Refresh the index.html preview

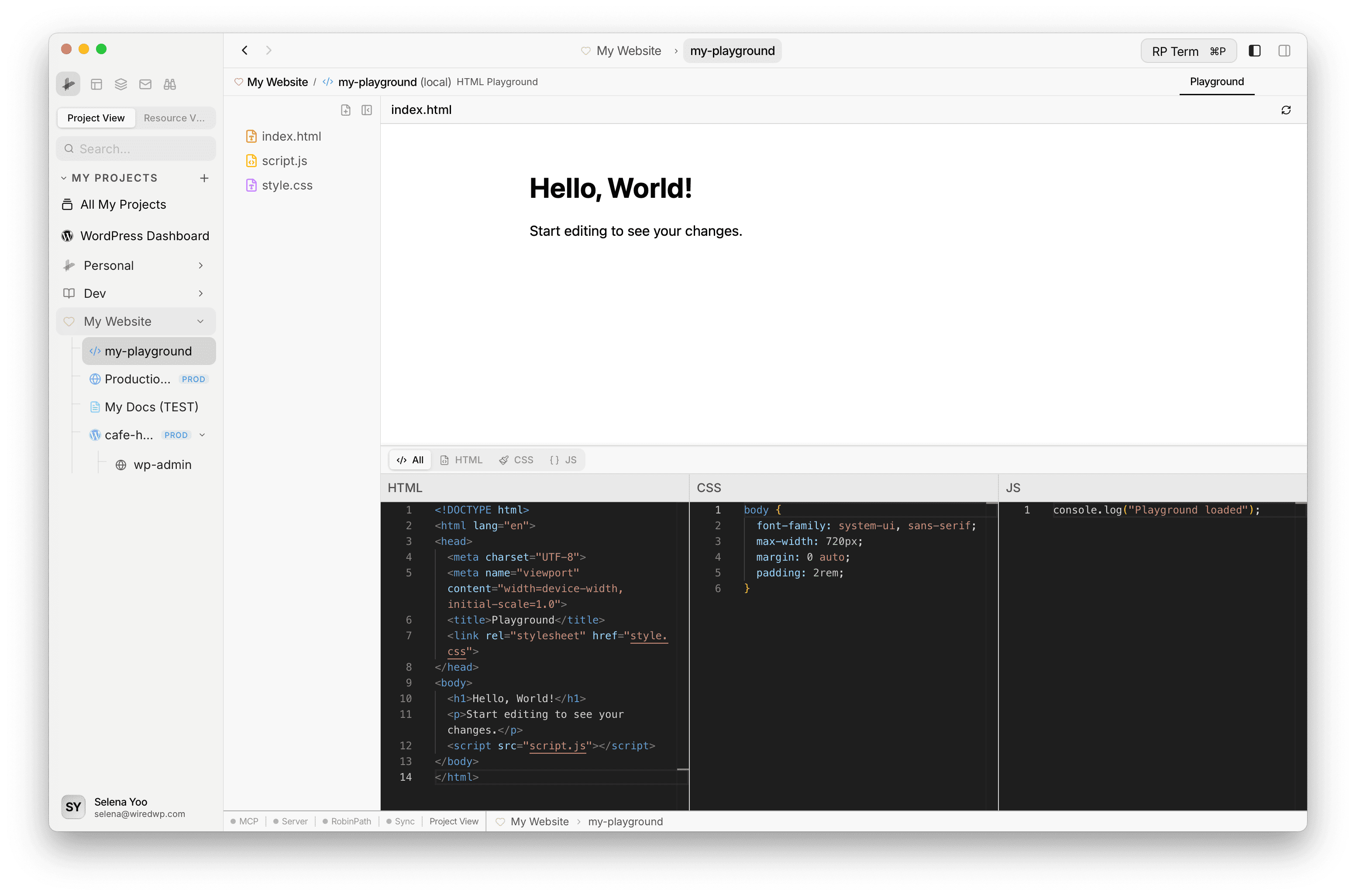[x=1286, y=110]
